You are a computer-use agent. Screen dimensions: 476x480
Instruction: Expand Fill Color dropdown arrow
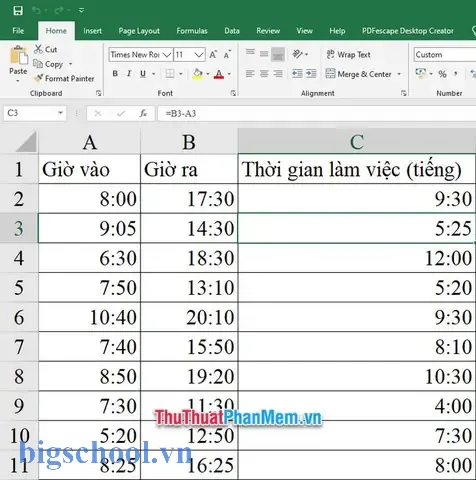(x=208, y=74)
